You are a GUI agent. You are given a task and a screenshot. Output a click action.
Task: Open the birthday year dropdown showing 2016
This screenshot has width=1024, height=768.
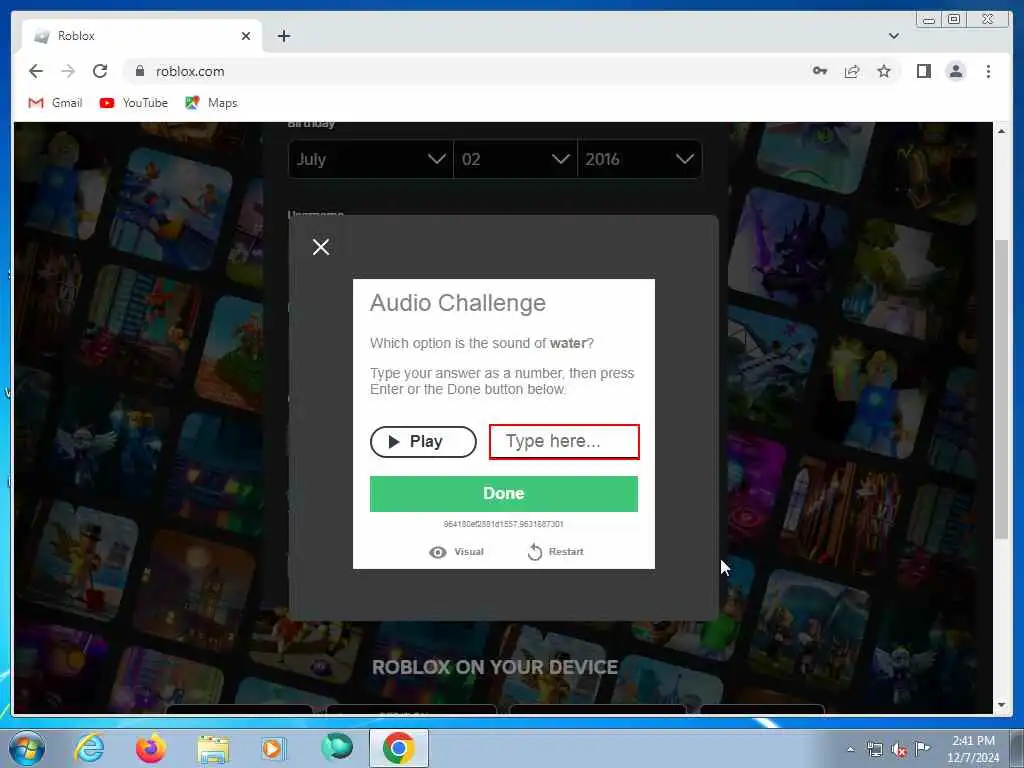coord(639,159)
